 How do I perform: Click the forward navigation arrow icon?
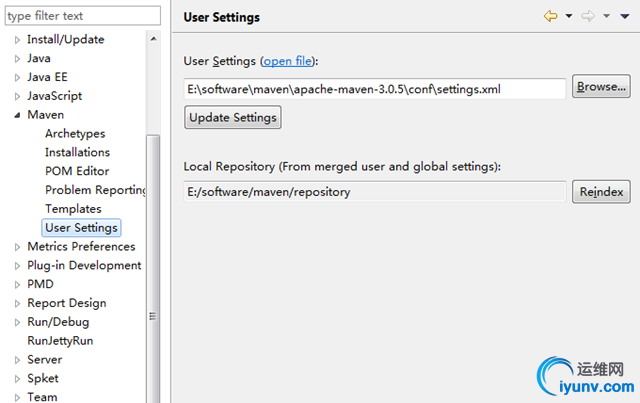point(588,16)
